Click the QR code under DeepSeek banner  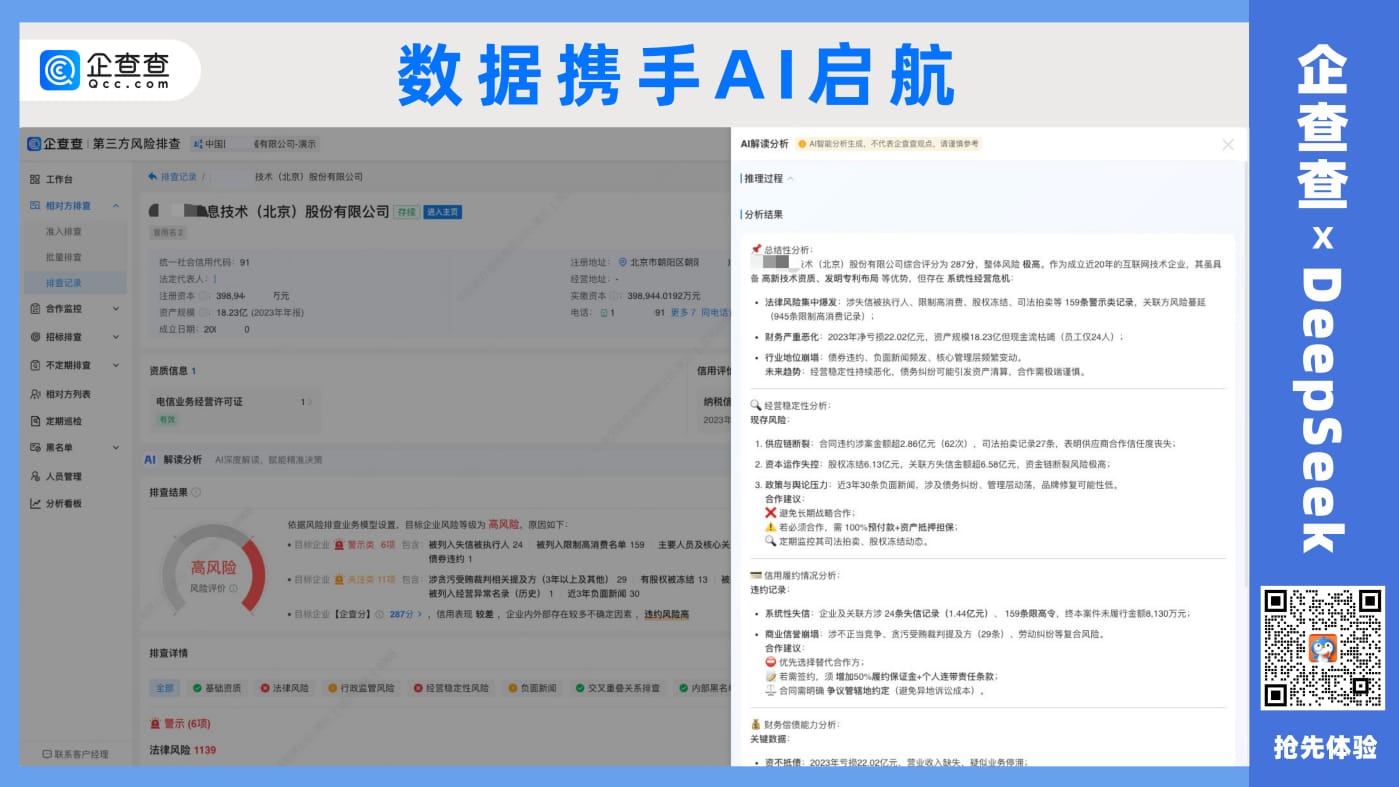[1322, 648]
